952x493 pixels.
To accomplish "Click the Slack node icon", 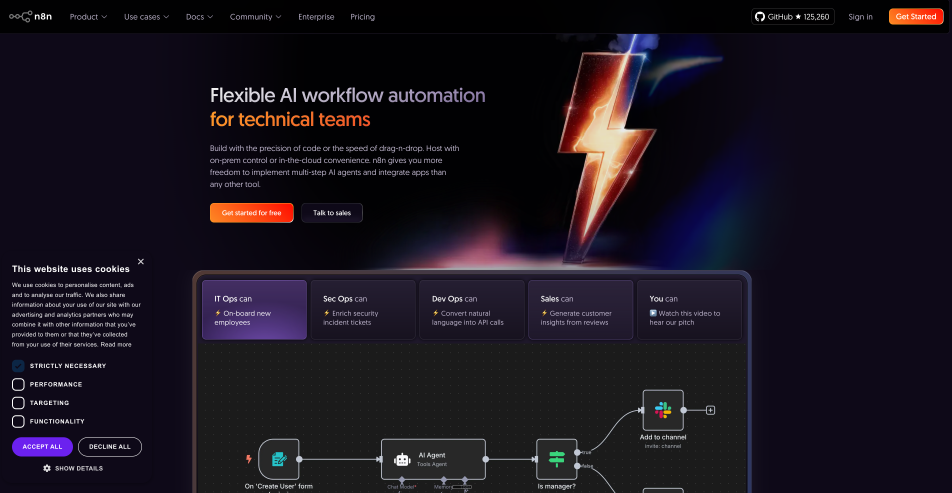I will [662, 410].
